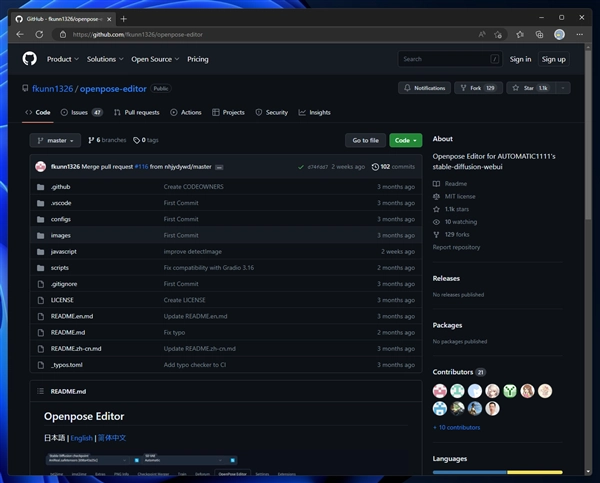Focus the GitHub search field
Viewport: 600px width, 483px height.
coord(450,59)
